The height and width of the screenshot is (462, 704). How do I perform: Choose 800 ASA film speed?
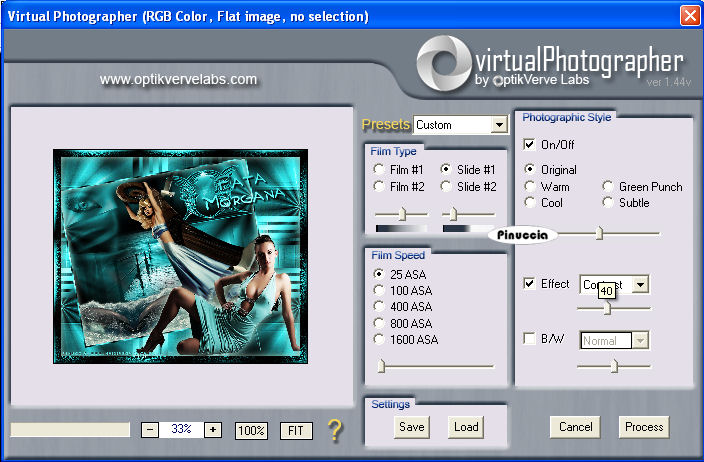click(379, 323)
